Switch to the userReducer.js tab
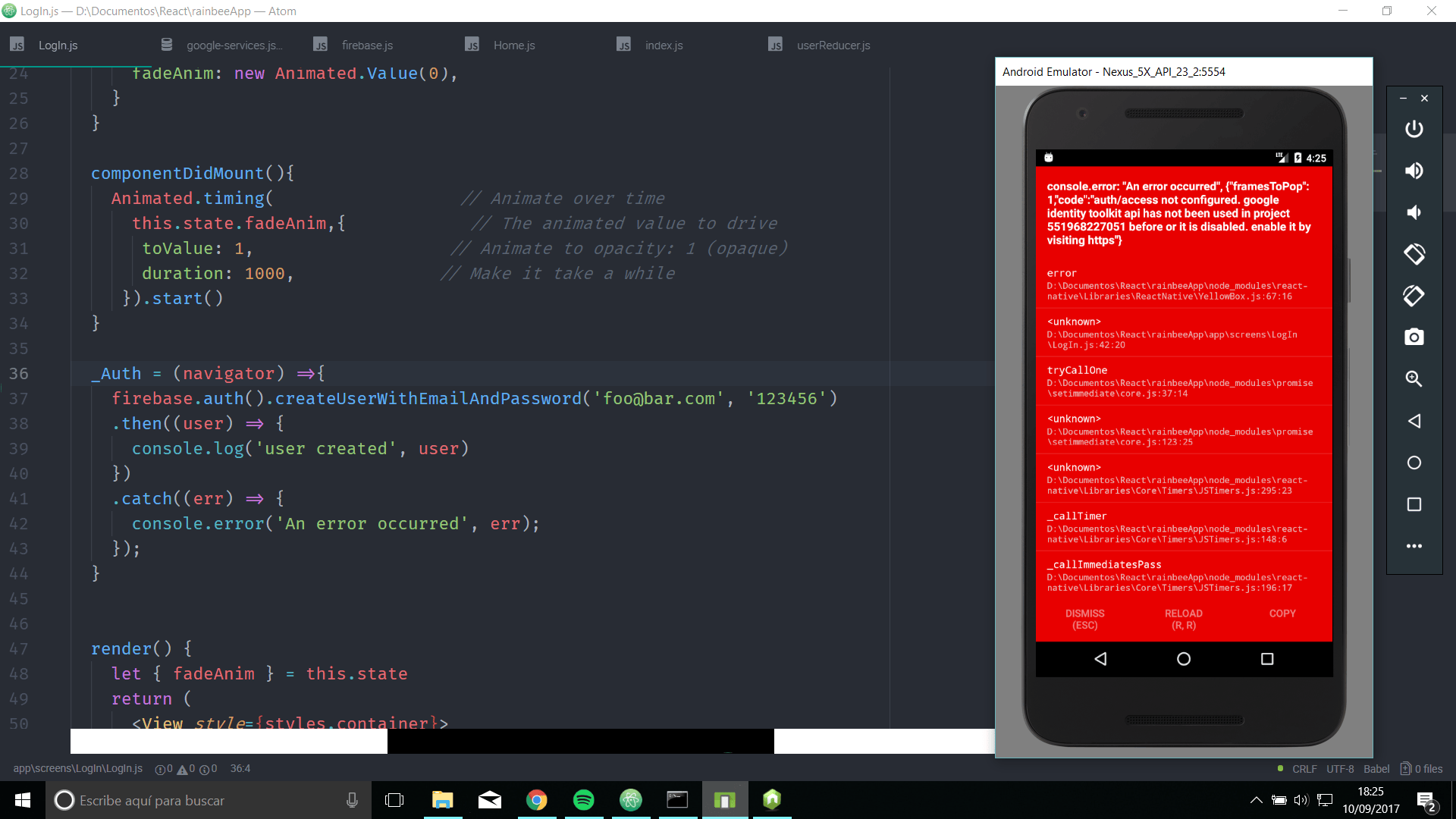 (x=834, y=45)
